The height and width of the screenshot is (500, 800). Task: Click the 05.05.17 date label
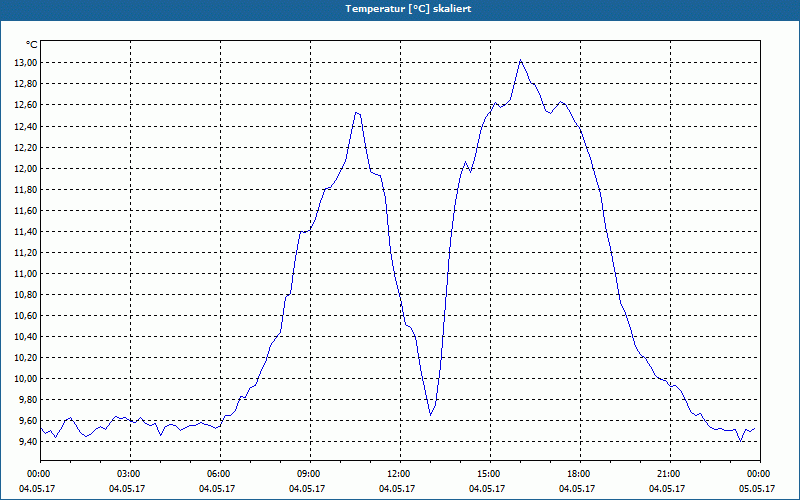coord(757,489)
